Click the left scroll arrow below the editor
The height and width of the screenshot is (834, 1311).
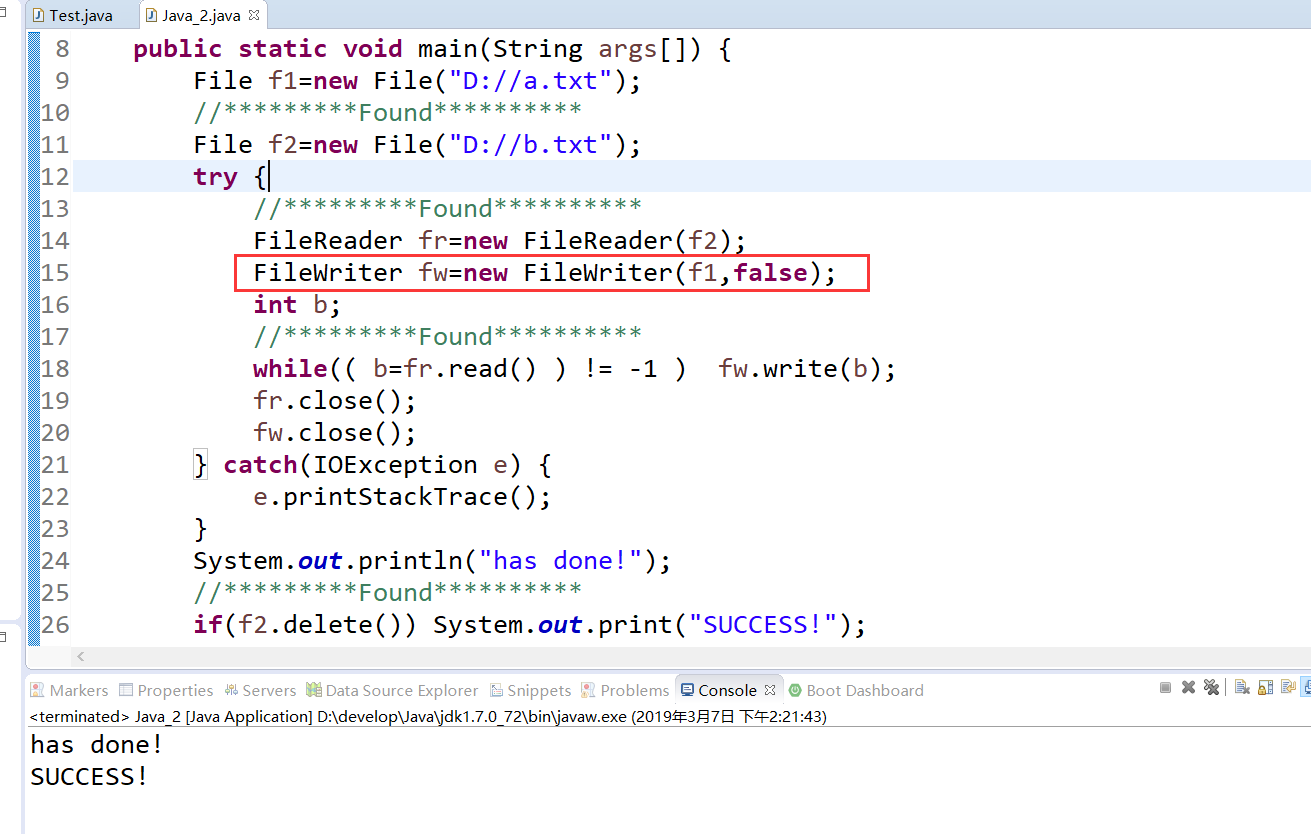pos(80,656)
